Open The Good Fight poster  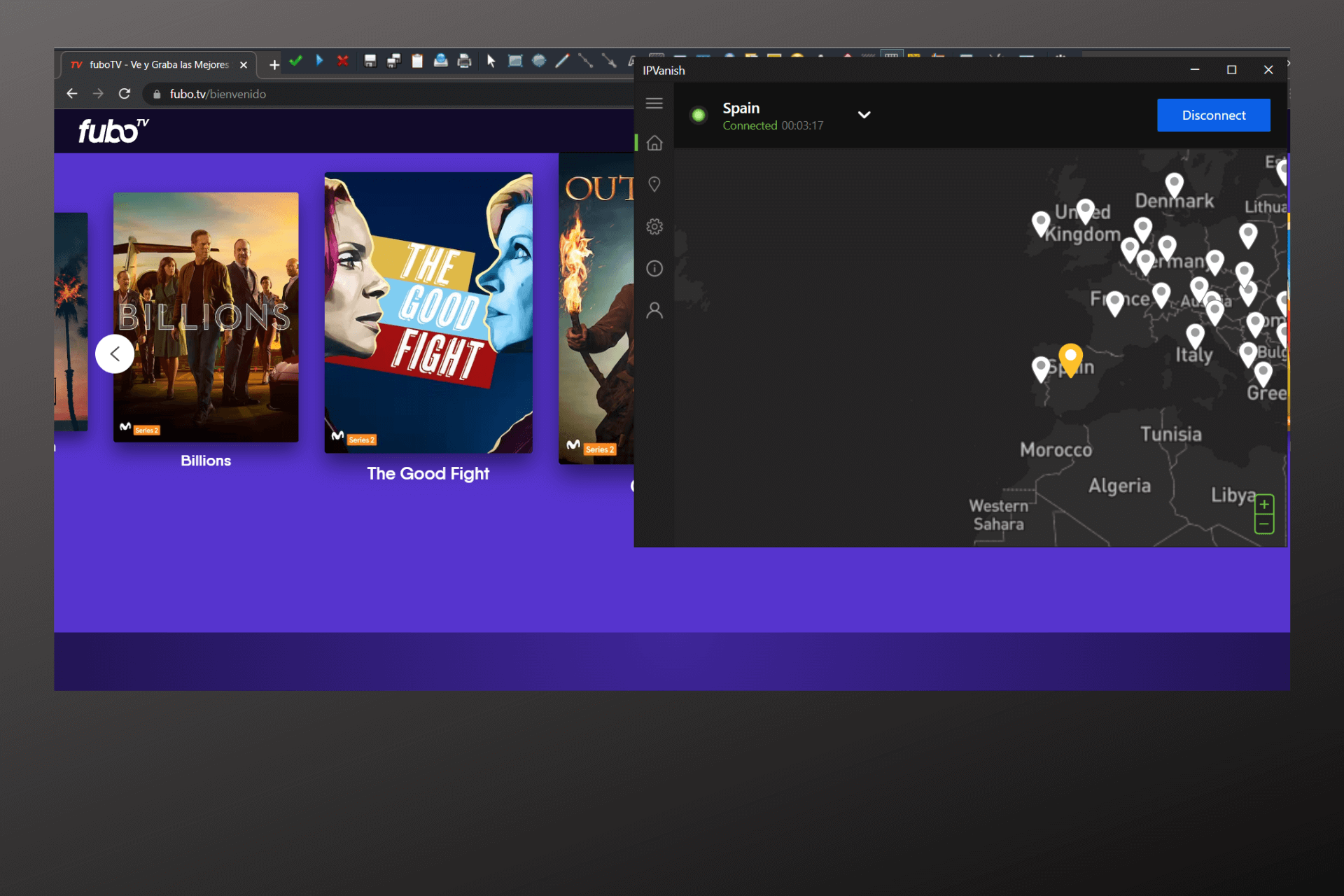click(x=428, y=312)
